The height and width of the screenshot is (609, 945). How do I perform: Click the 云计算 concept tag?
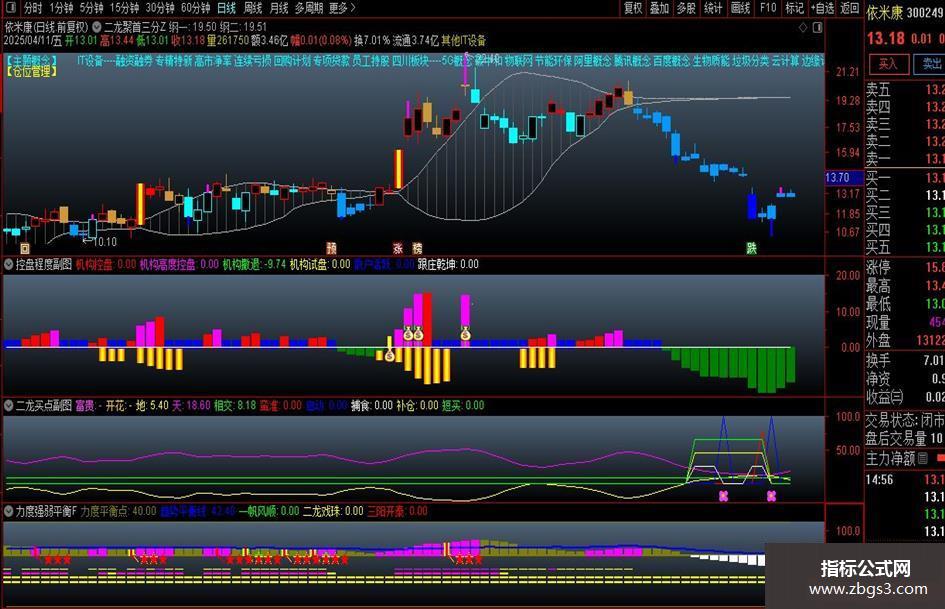pos(785,61)
